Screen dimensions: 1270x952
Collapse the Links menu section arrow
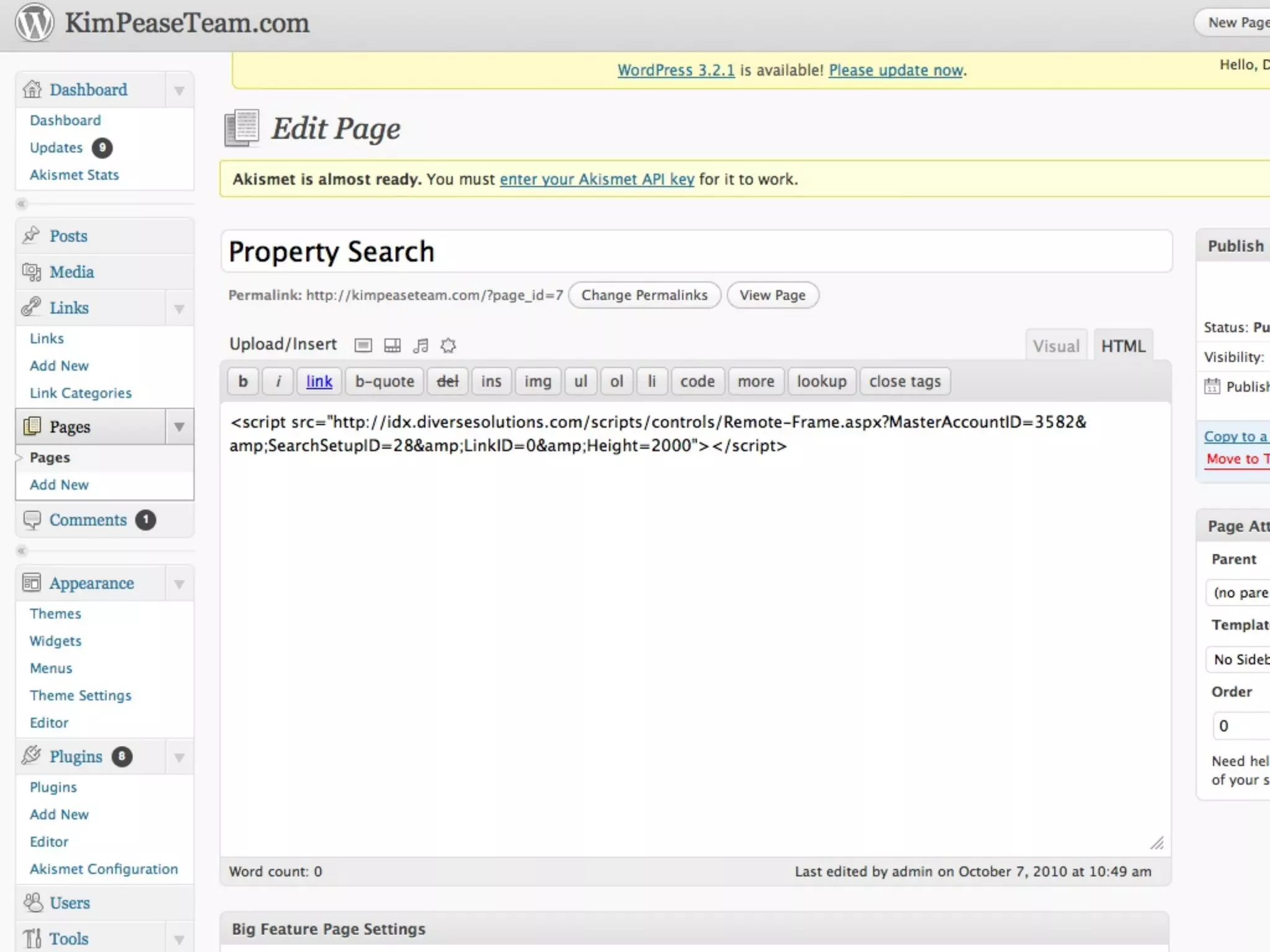179,309
